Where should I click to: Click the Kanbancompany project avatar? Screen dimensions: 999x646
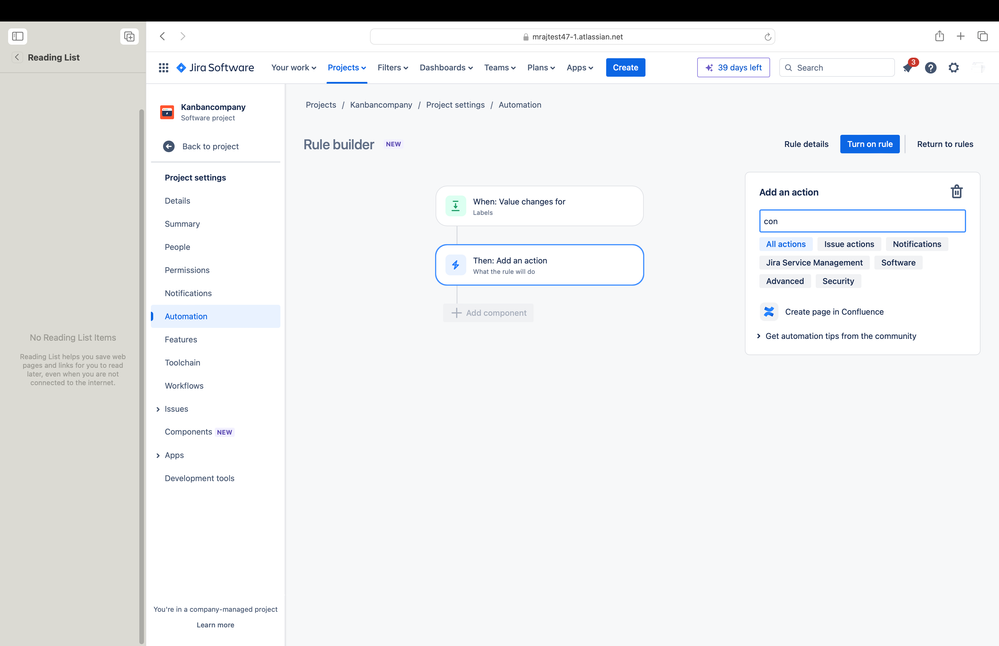click(x=167, y=112)
